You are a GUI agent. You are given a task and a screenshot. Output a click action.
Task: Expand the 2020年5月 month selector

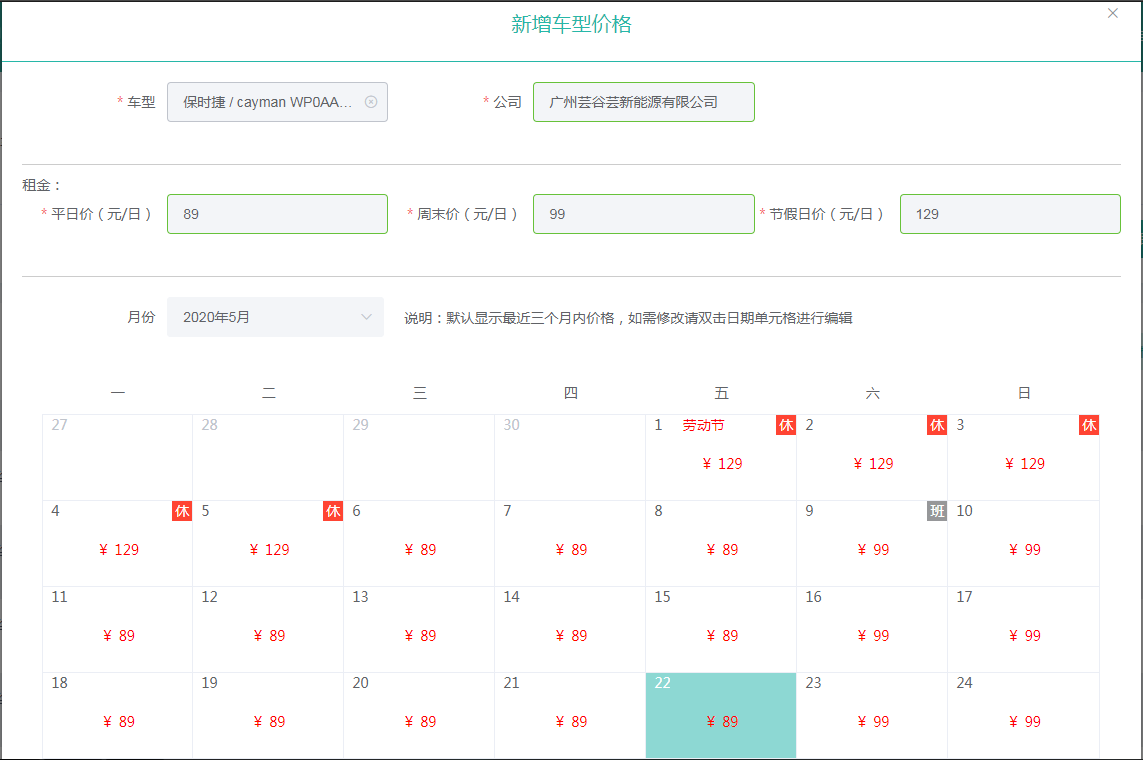[x=275, y=317]
